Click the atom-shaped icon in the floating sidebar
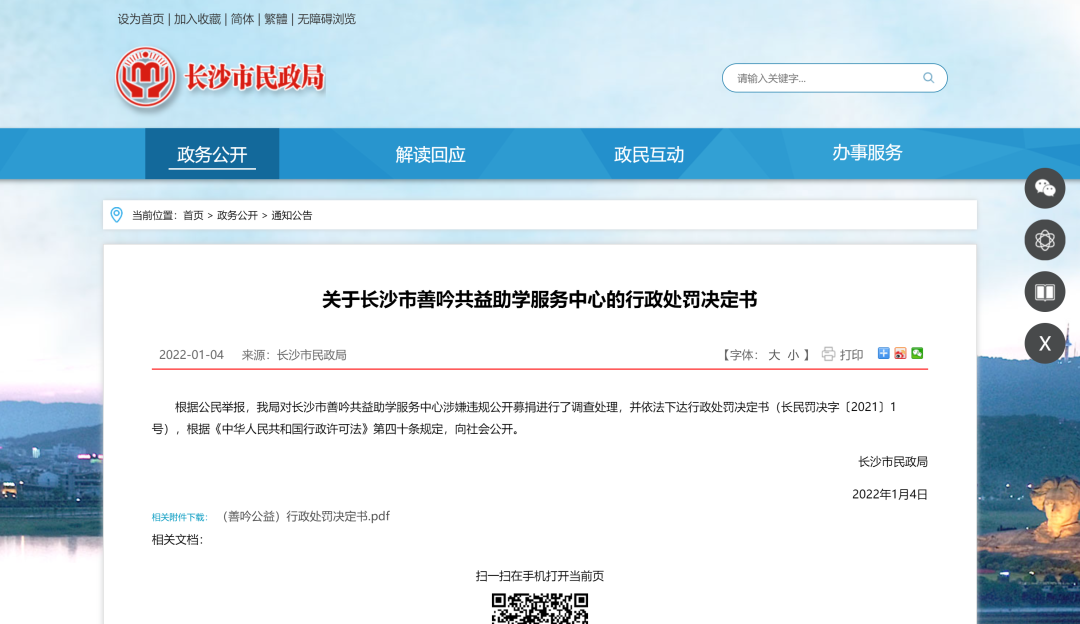The height and width of the screenshot is (624, 1080). (1045, 240)
